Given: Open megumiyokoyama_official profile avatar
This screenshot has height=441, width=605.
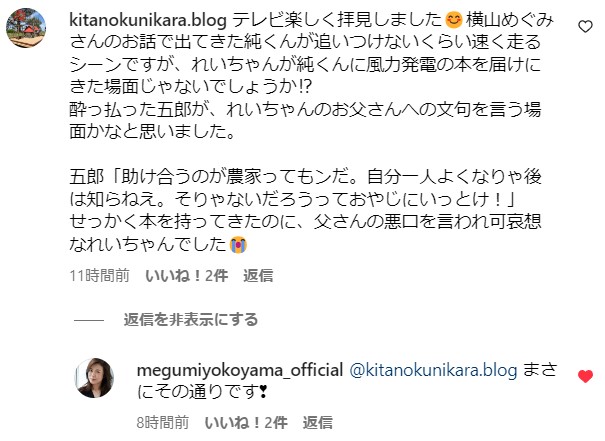Looking at the screenshot, I should point(94,378).
